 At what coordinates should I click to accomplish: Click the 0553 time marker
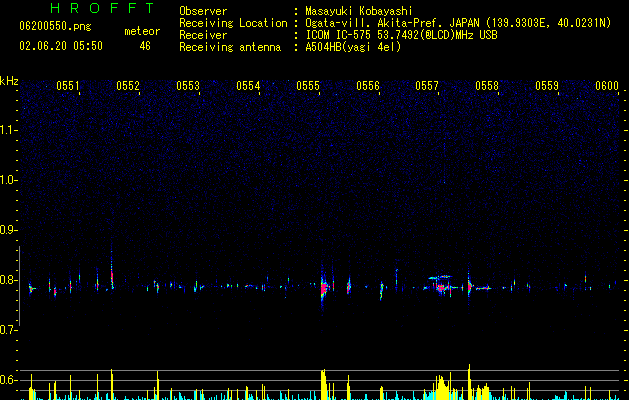click(x=188, y=86)
